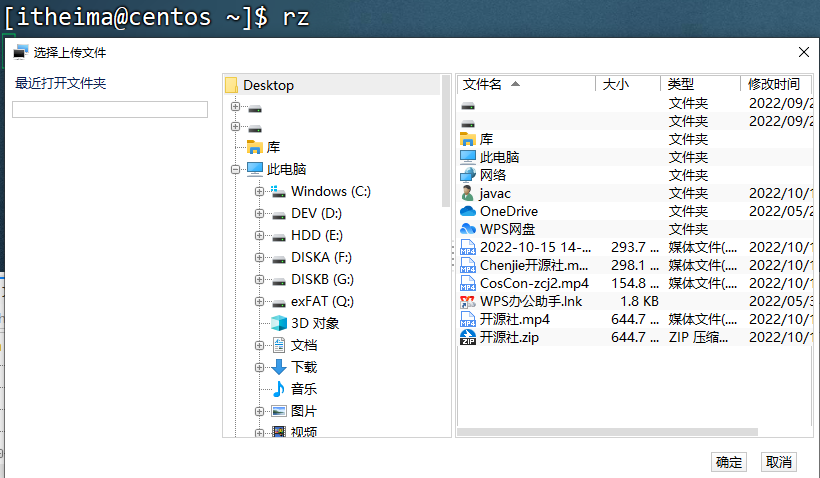Confirm the upload with the 确定 button

[728, 462]
